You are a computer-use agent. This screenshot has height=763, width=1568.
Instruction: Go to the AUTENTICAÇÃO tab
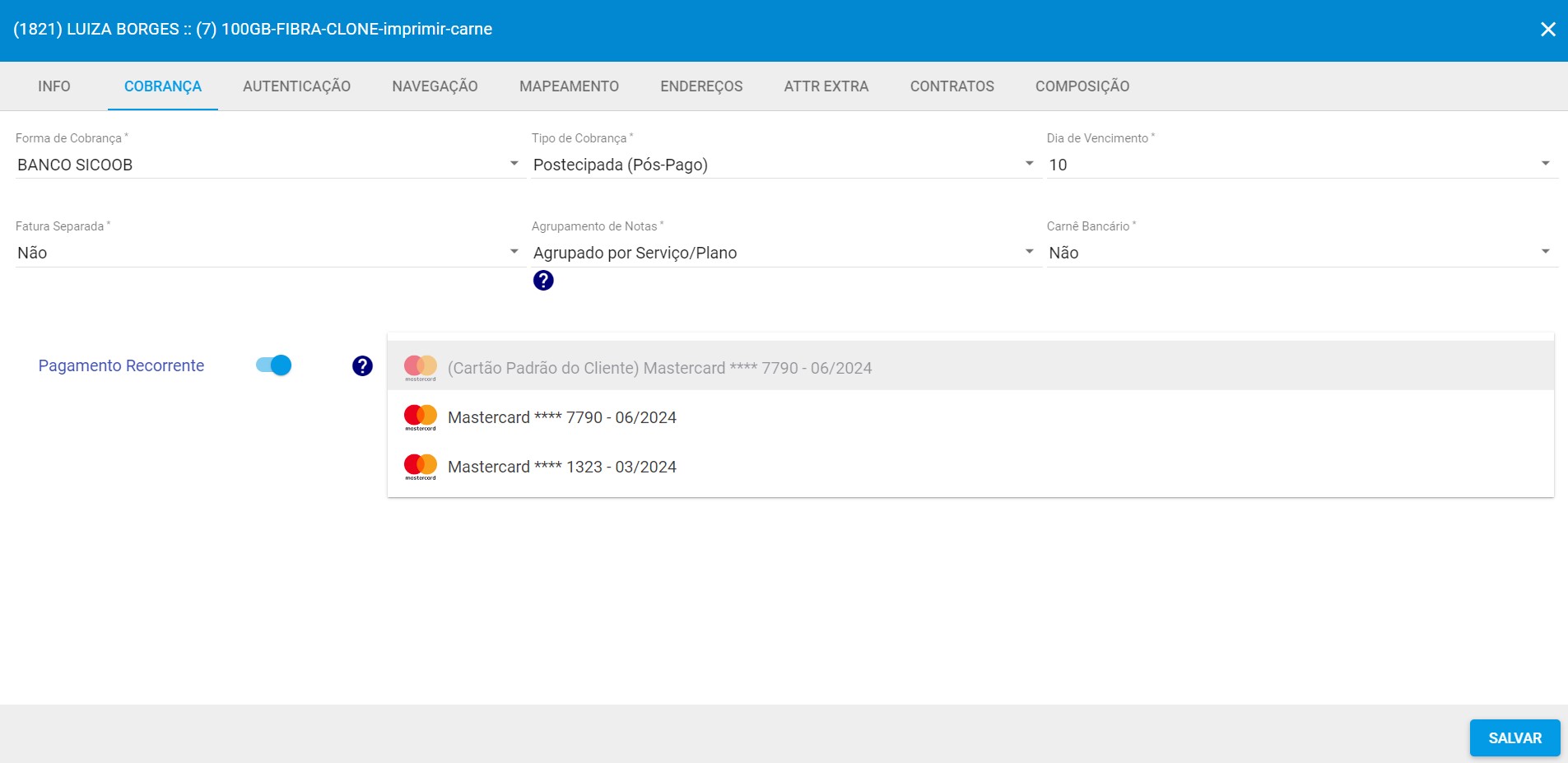[x=296, y=86]
